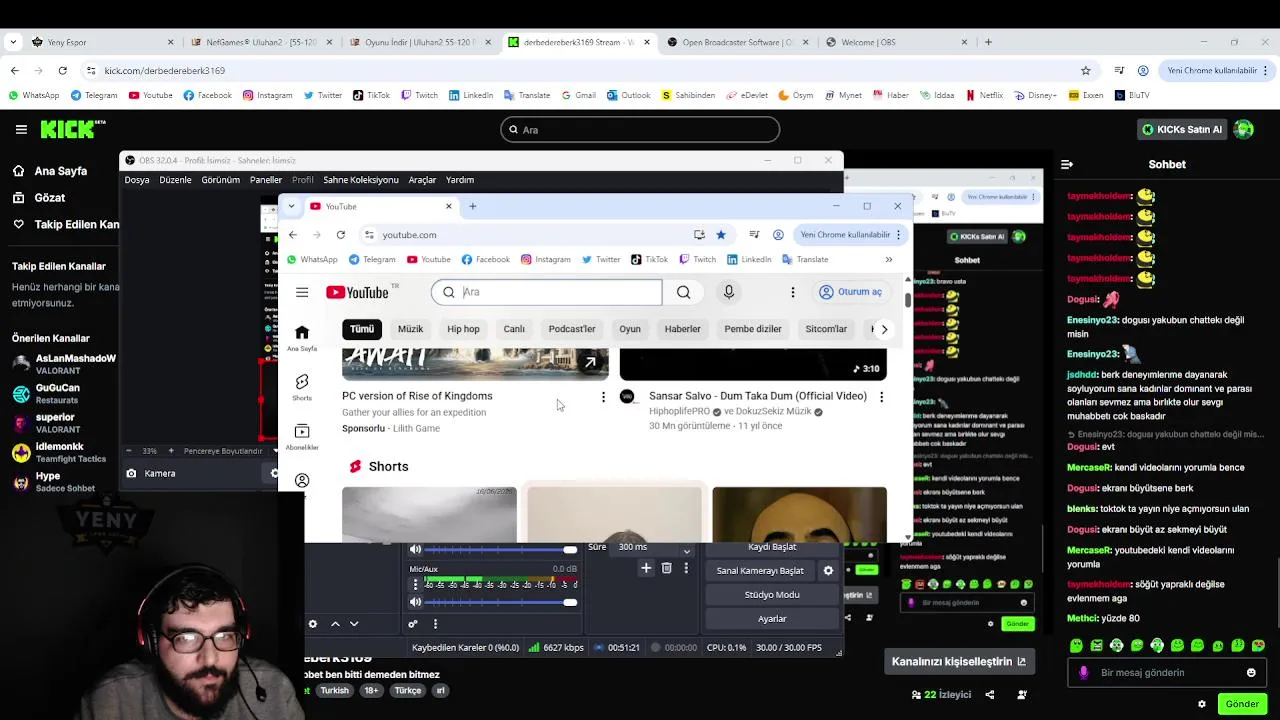The width and height of the screenshot is (1280, 720).
Task: Select the Hip hop filter chip
Action: tap(463, 329)
